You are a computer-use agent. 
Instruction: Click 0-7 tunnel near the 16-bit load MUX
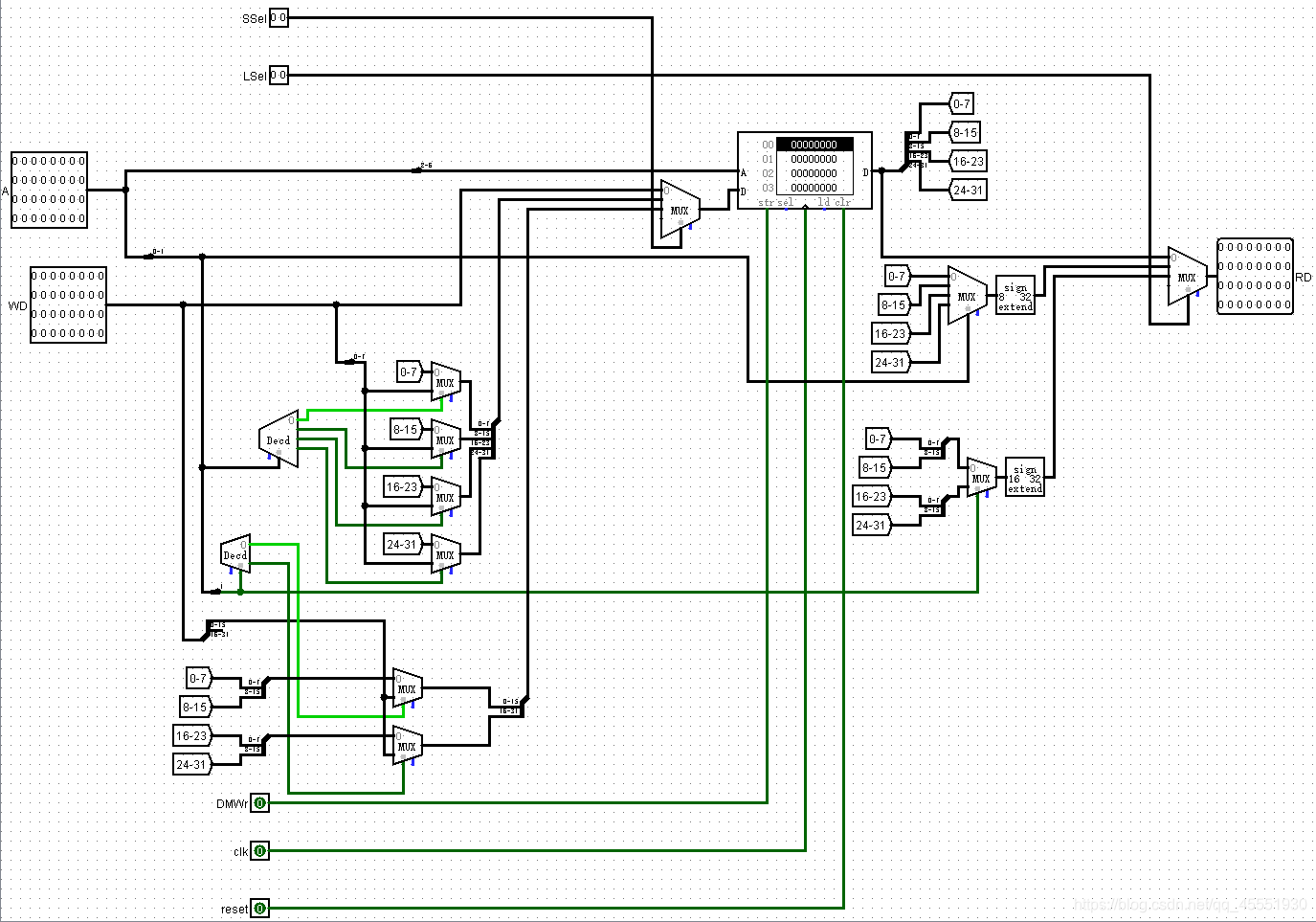tap(879, 439)
